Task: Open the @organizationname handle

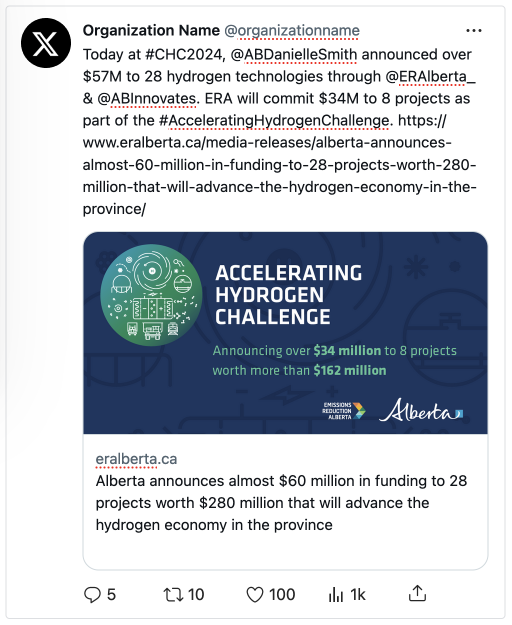Action: [292, 31]
